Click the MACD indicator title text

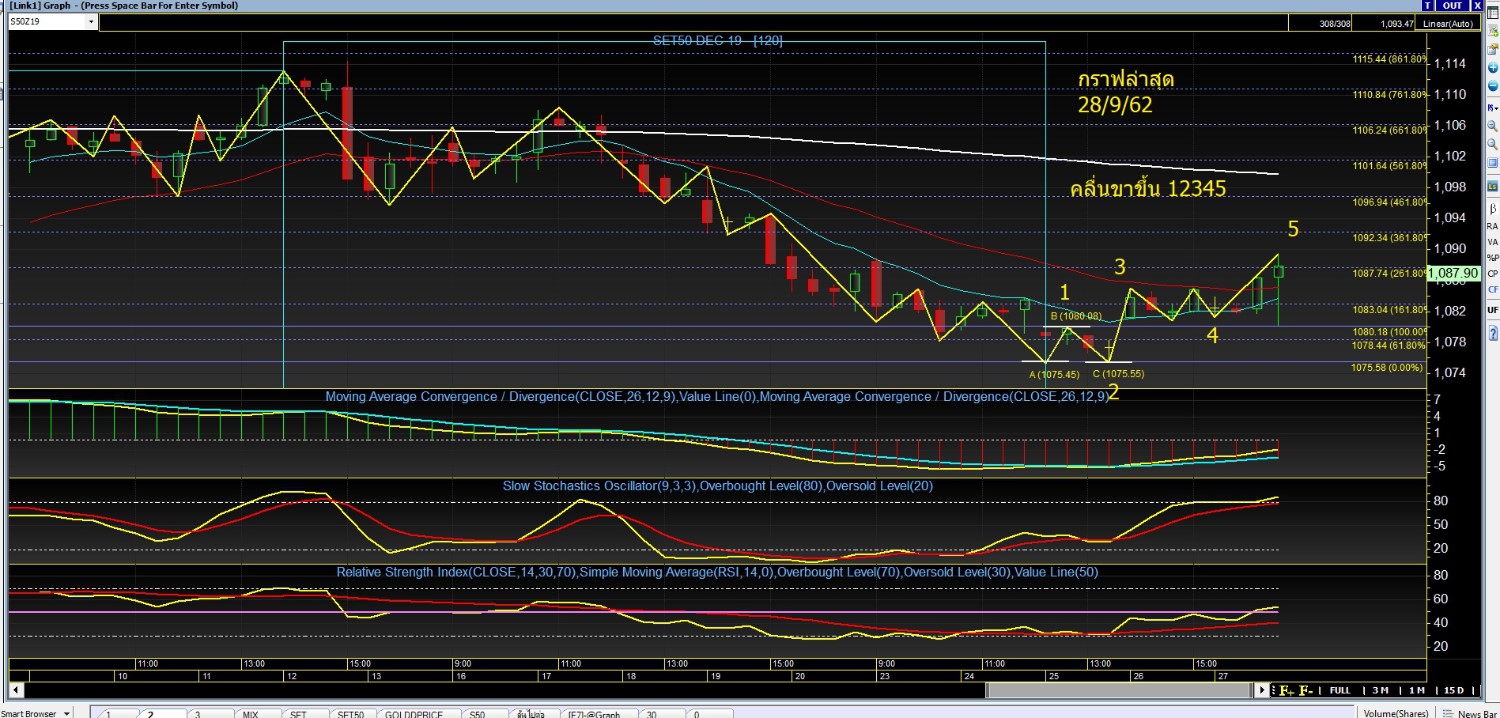(717, 396)
